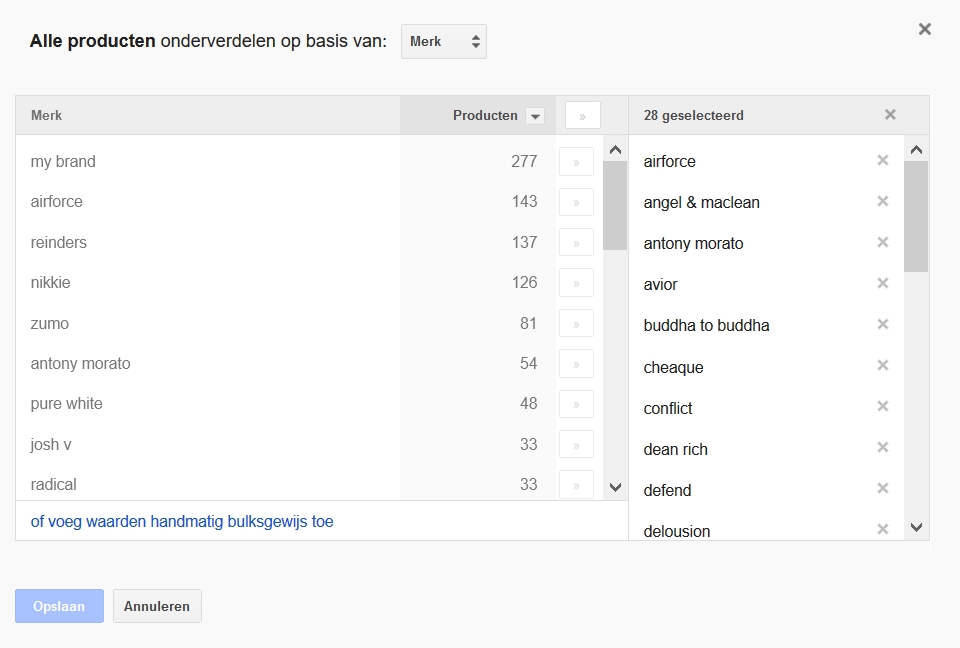Select the zumo brand name
The image size is (960, 648).
[50, 323]
